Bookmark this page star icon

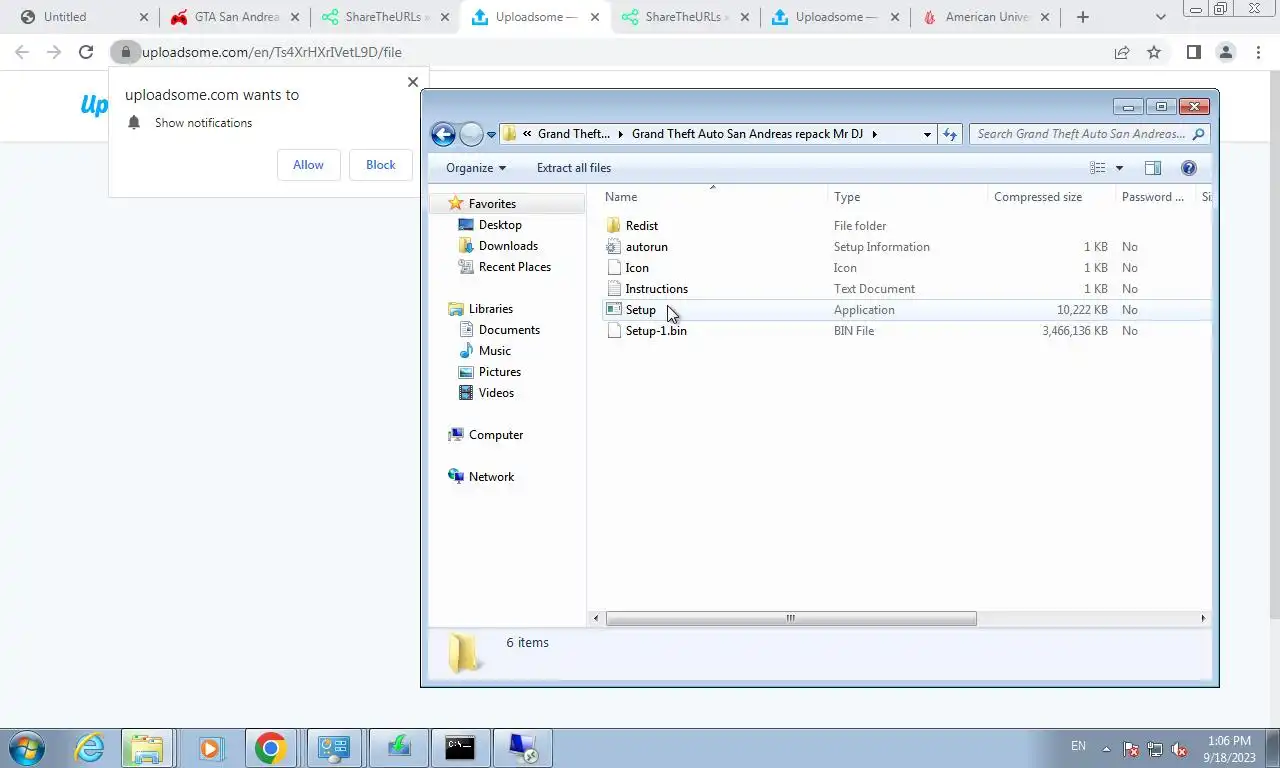(x=1154, y=52)
